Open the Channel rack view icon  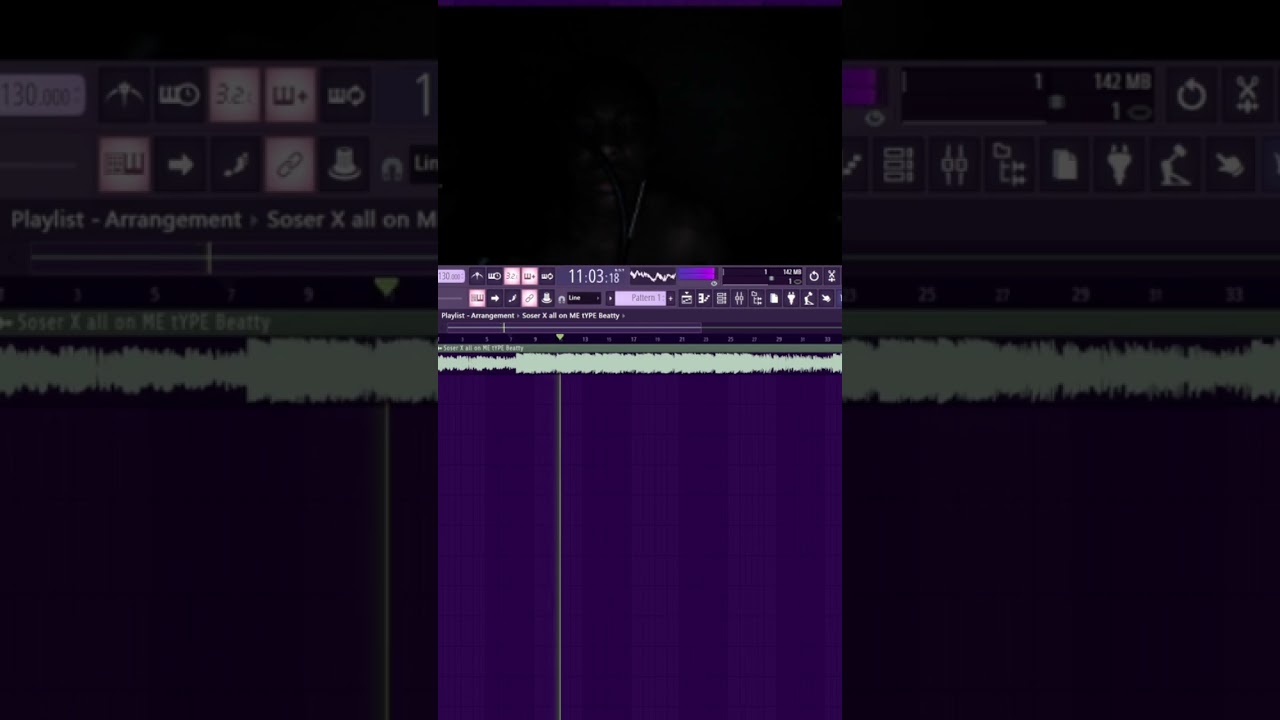(721, 298)
